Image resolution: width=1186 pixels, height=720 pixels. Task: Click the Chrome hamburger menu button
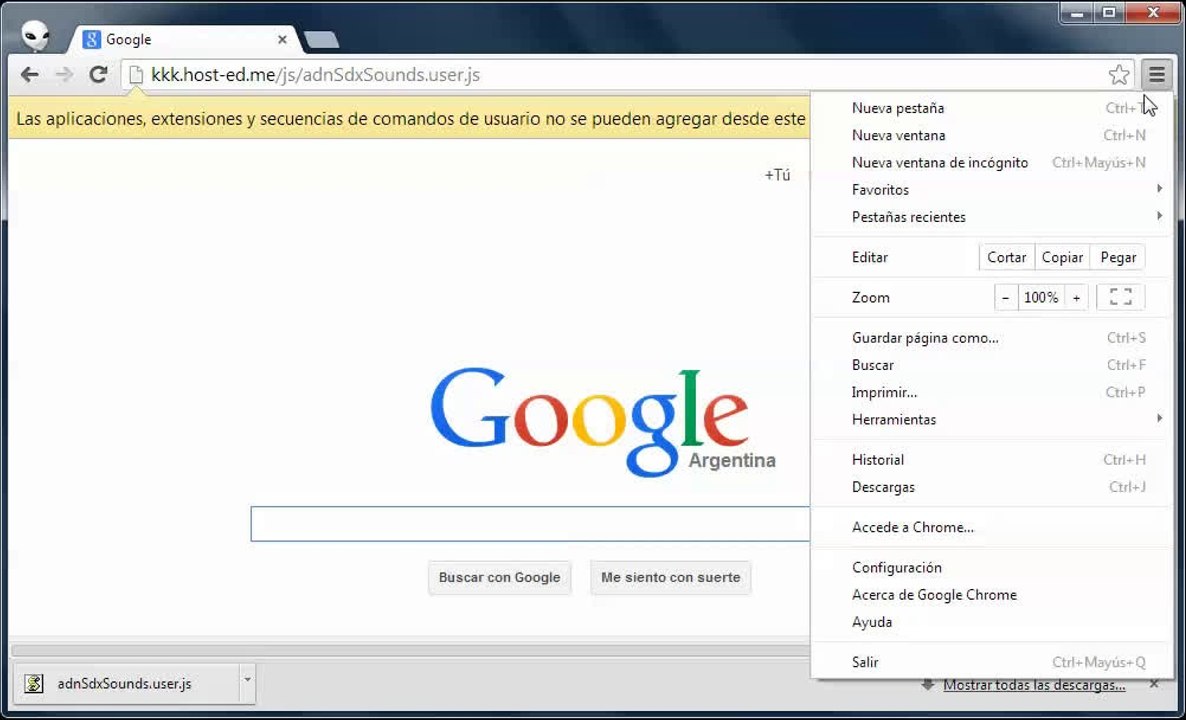coord(1157,74)
